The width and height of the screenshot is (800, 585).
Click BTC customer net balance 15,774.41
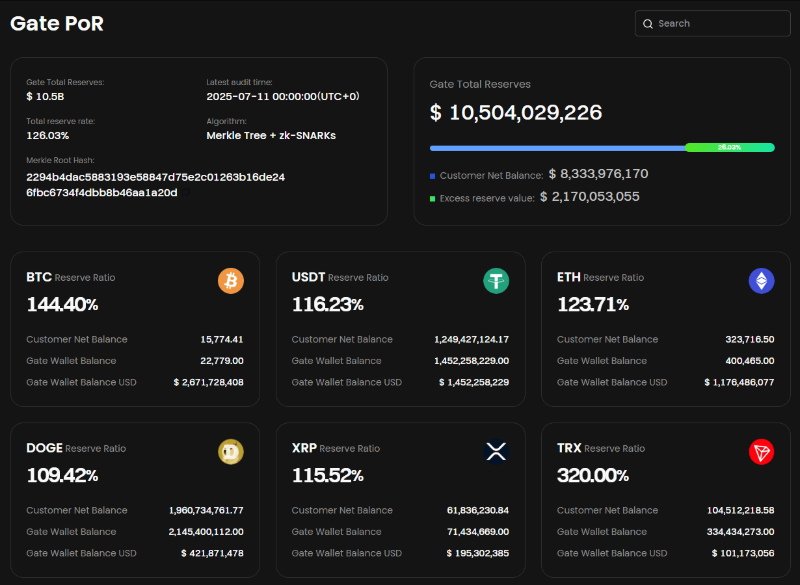(x=221, y=339)
